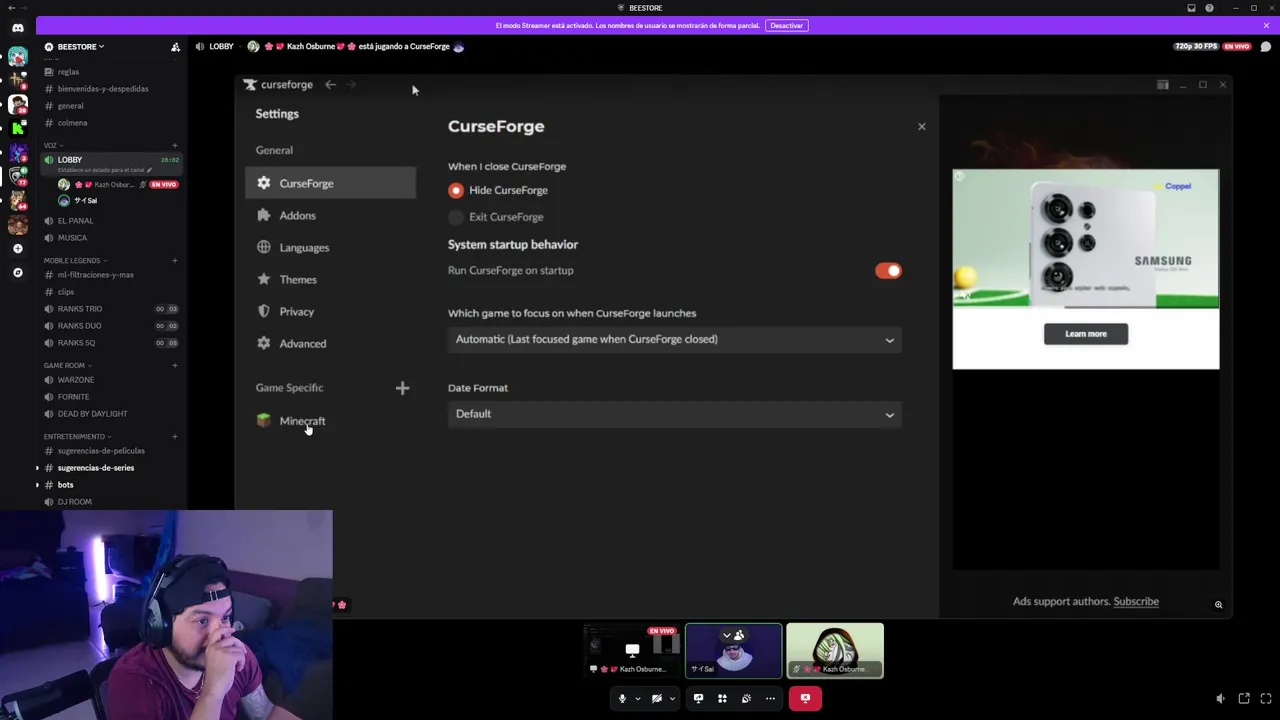
Task: Select the Exit CurseForge radio option
Action: click(x=456, y=217)
